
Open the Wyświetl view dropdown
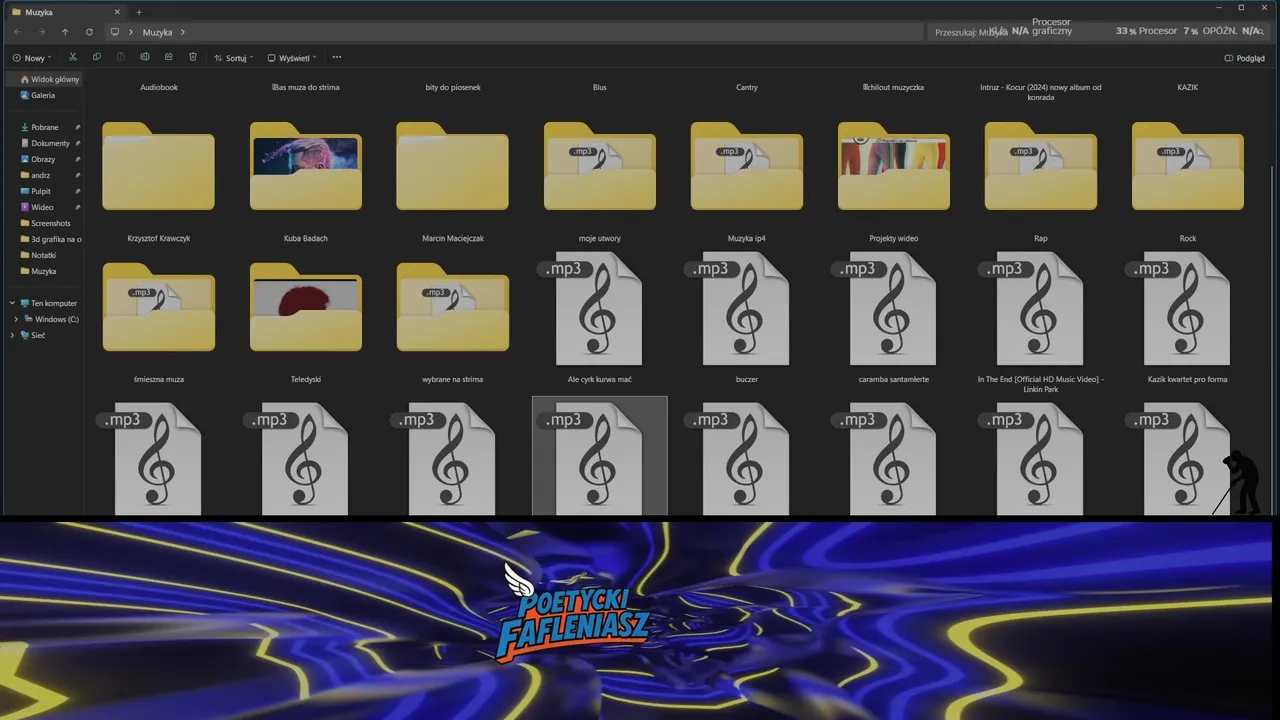point(292,58)
